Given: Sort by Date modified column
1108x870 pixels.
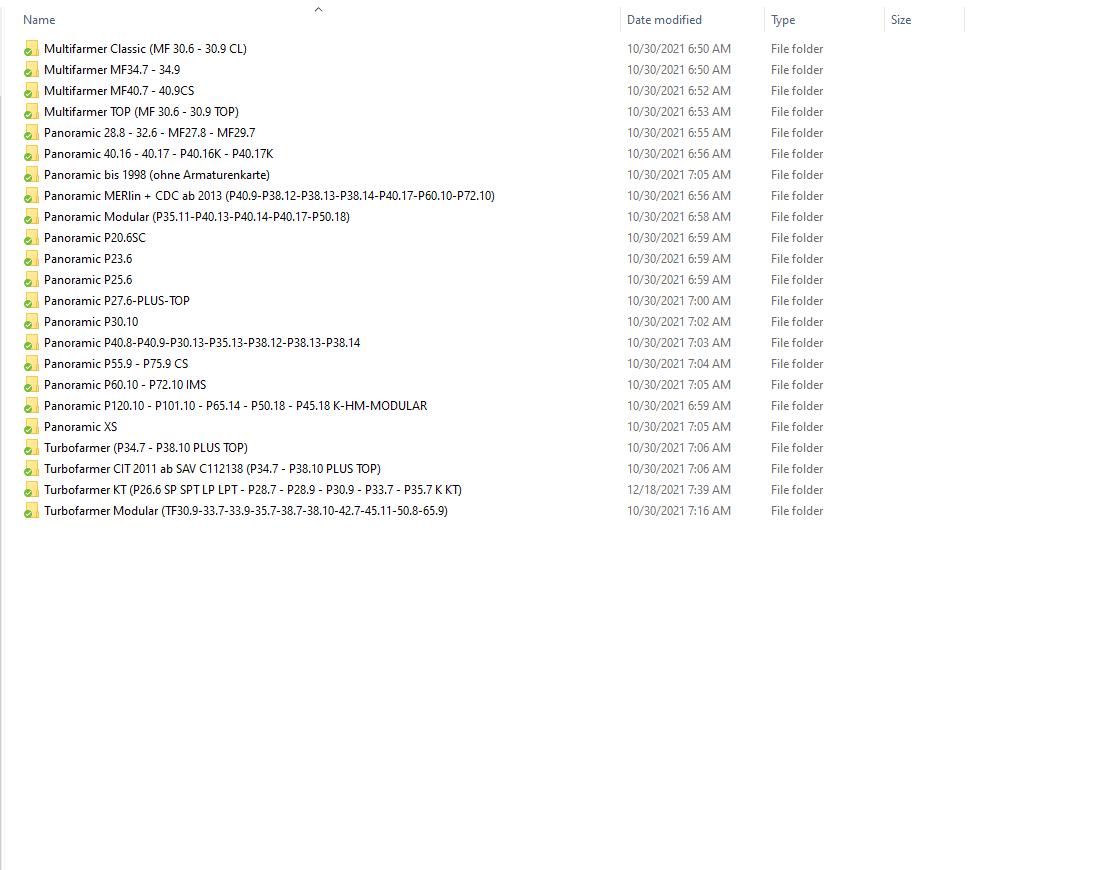Looking at the screenshot, I should tap(664, 20).
